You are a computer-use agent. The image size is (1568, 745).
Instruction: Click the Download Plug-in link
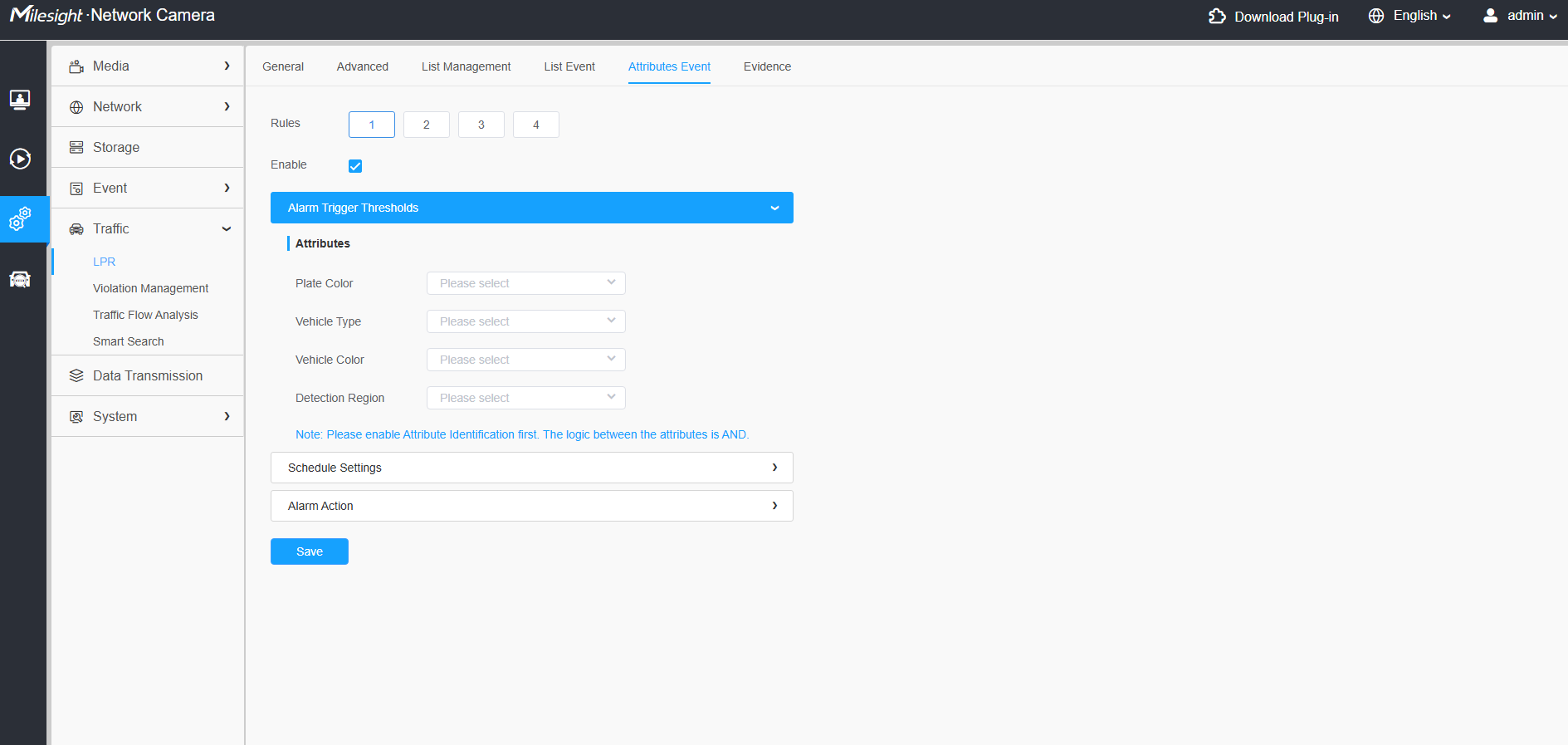click(x=1286, y=17)
